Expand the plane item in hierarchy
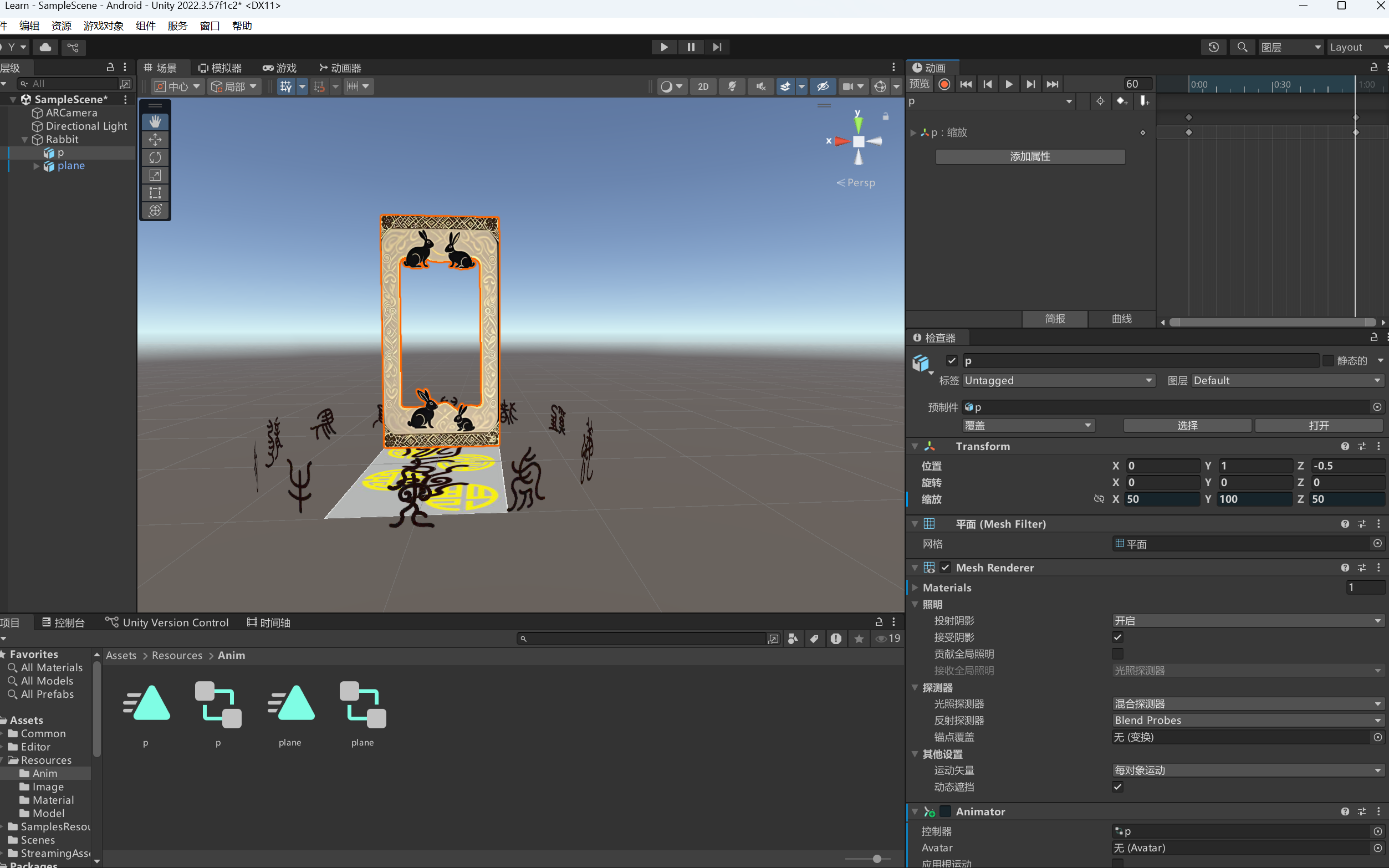The width and height of the screenshot is (1389, 868). click(x=36, y=166)
